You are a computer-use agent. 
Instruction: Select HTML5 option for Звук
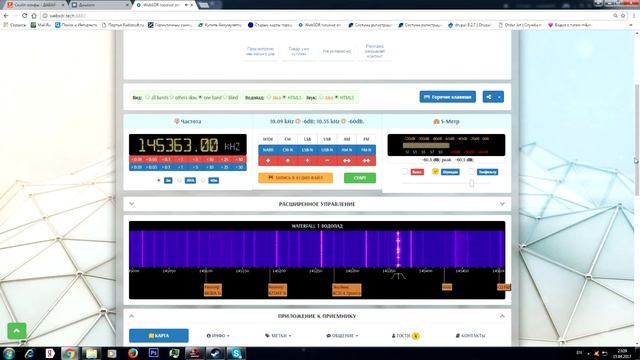tap(336, 98)
